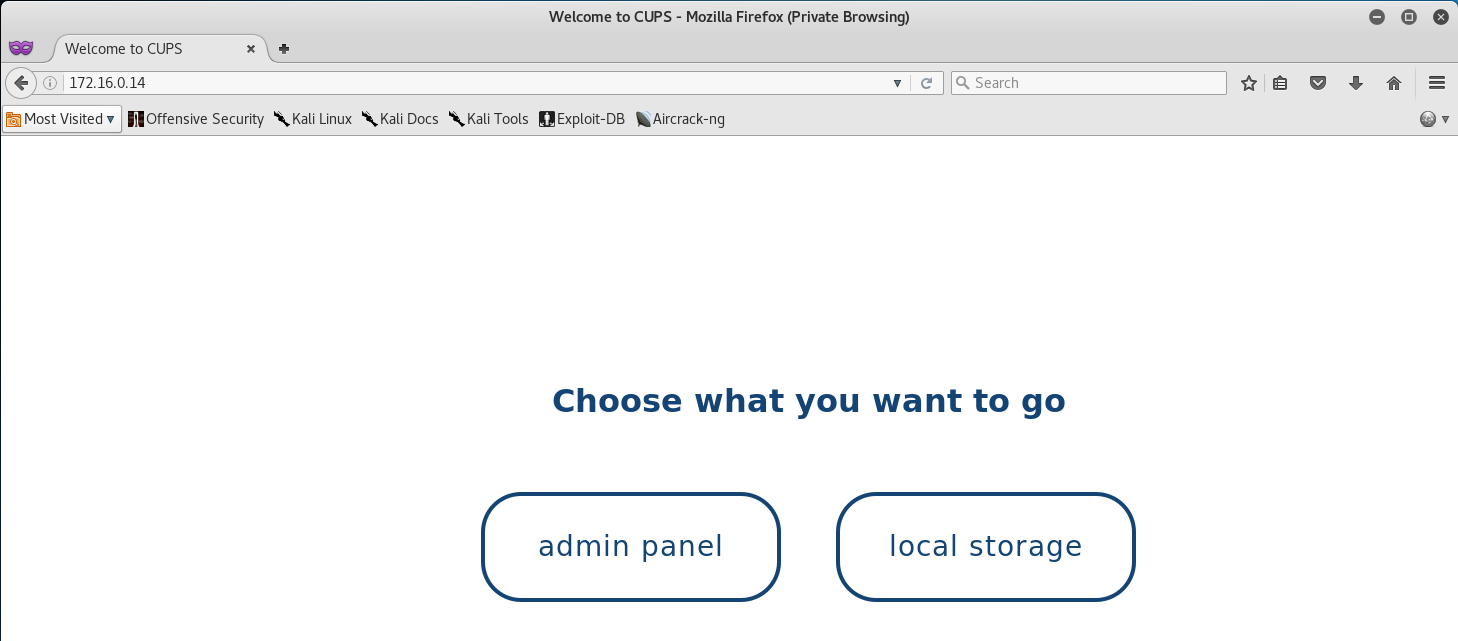Bookmark this page with the star icon
This screenshot has height=641, width=1458.
[x=1249, y=83]
